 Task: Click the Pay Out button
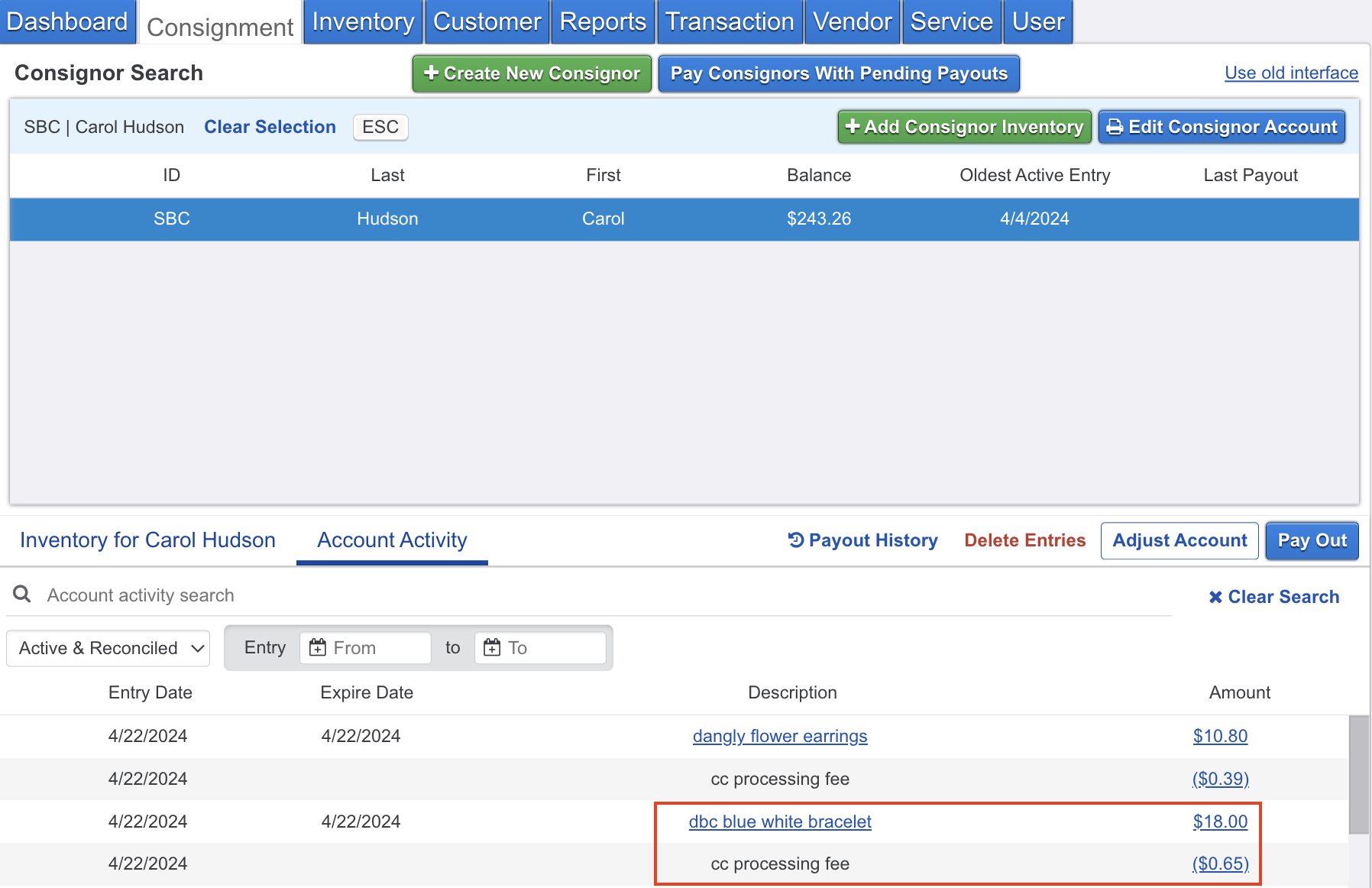[x=1312, y=540]
